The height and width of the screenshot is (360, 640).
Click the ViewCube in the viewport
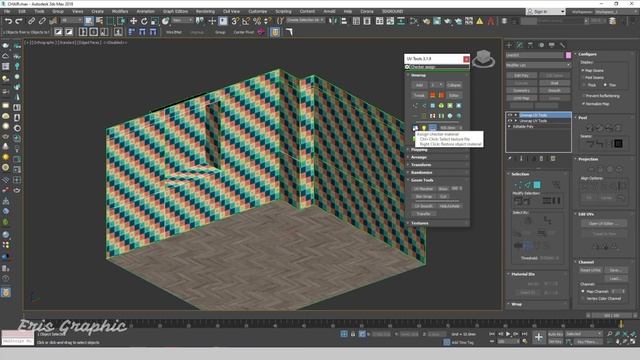click(x=484, y=59)
